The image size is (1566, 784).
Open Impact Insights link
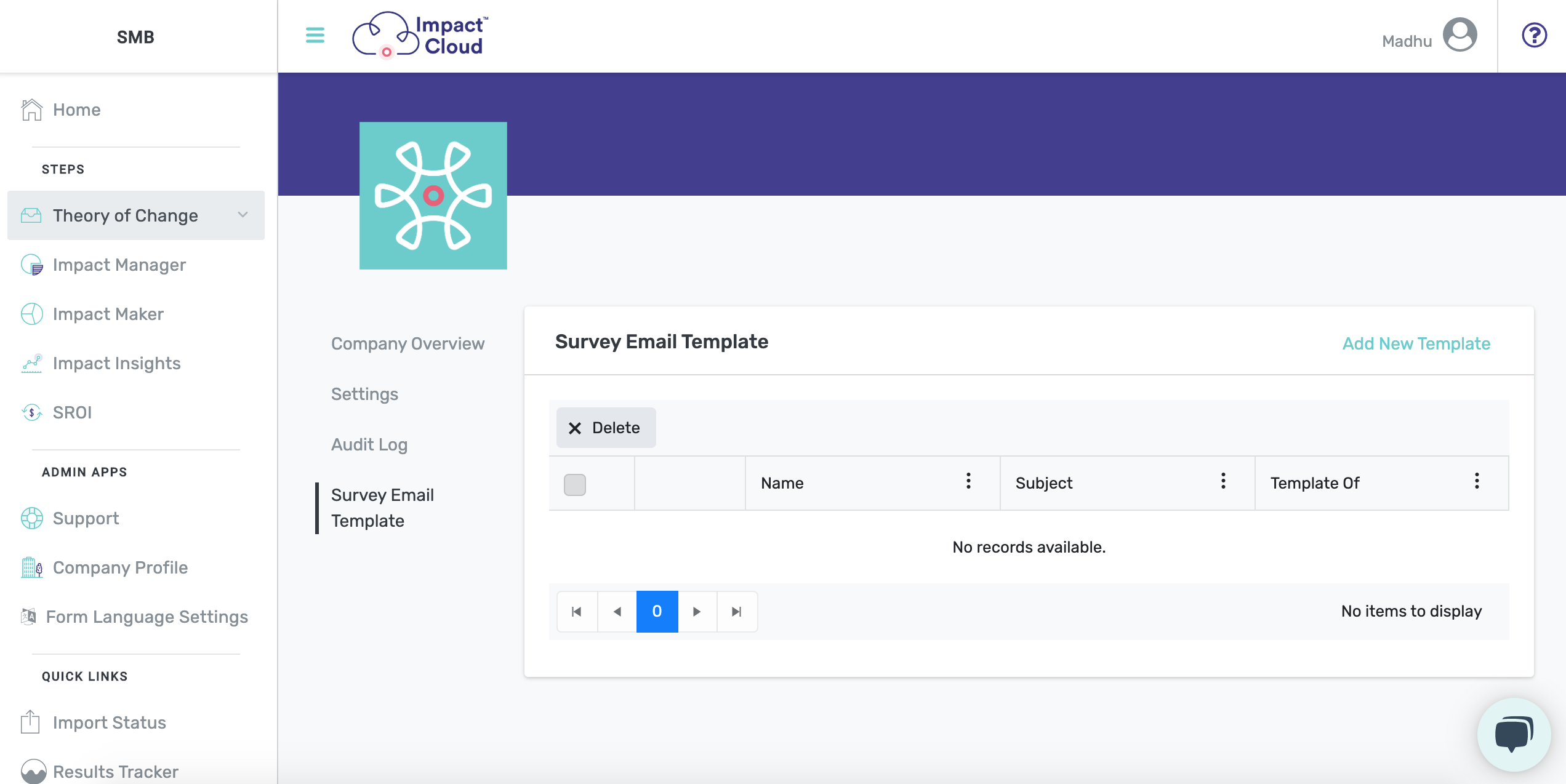coord(117,363)
